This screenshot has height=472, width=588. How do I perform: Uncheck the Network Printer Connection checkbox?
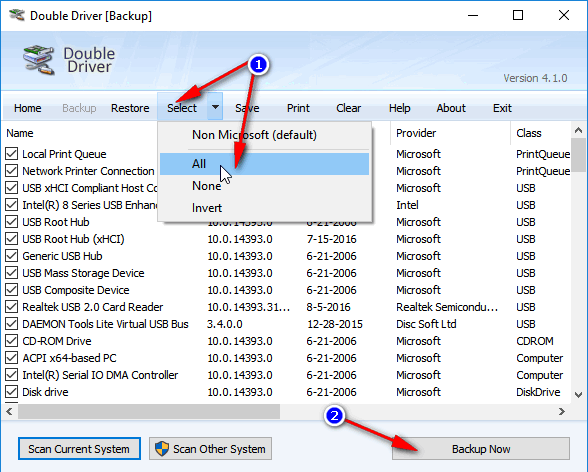point(11,171)
